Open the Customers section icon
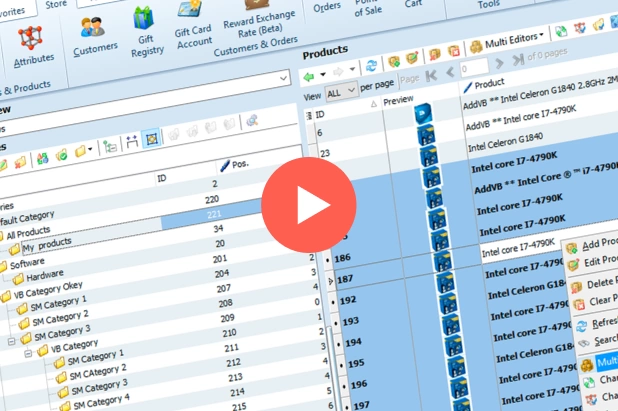The height and width of the screenshot is (411, 618). pos(95,38)
